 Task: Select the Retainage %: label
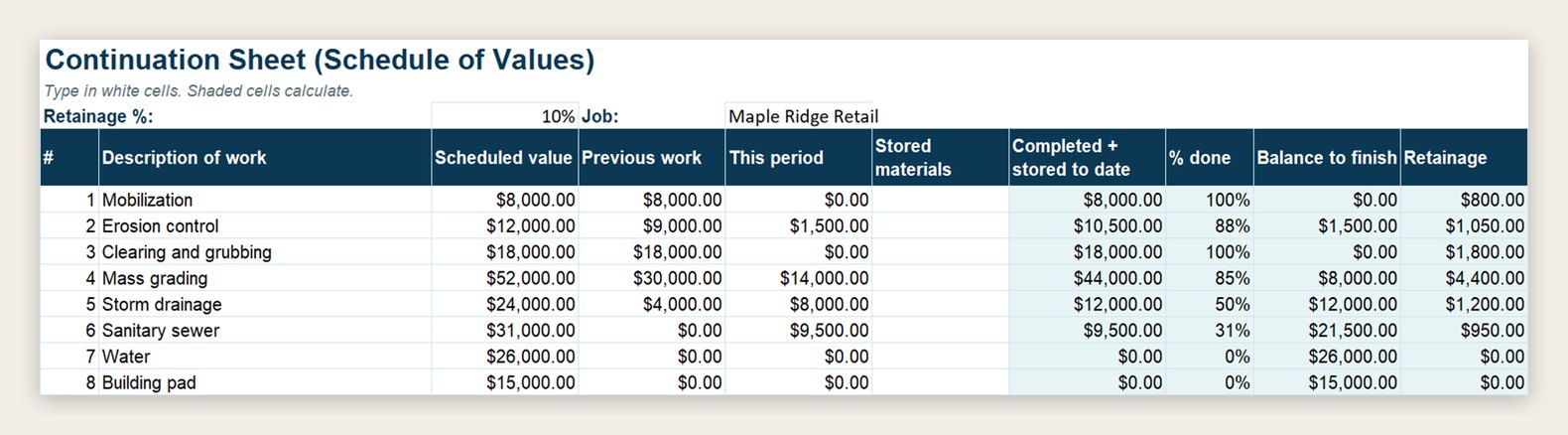click(x=98, y=116)
